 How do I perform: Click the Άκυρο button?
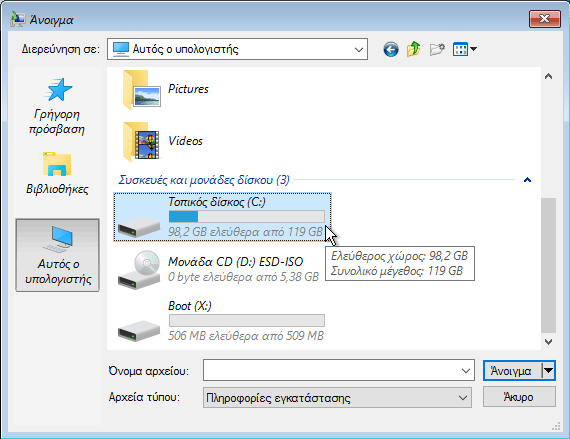[x=519, y=397]
